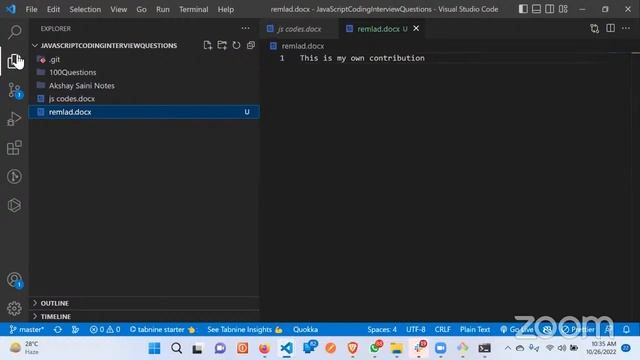Toggle the bottom panel layout icon
640x360 pixels.
point(536,9)
